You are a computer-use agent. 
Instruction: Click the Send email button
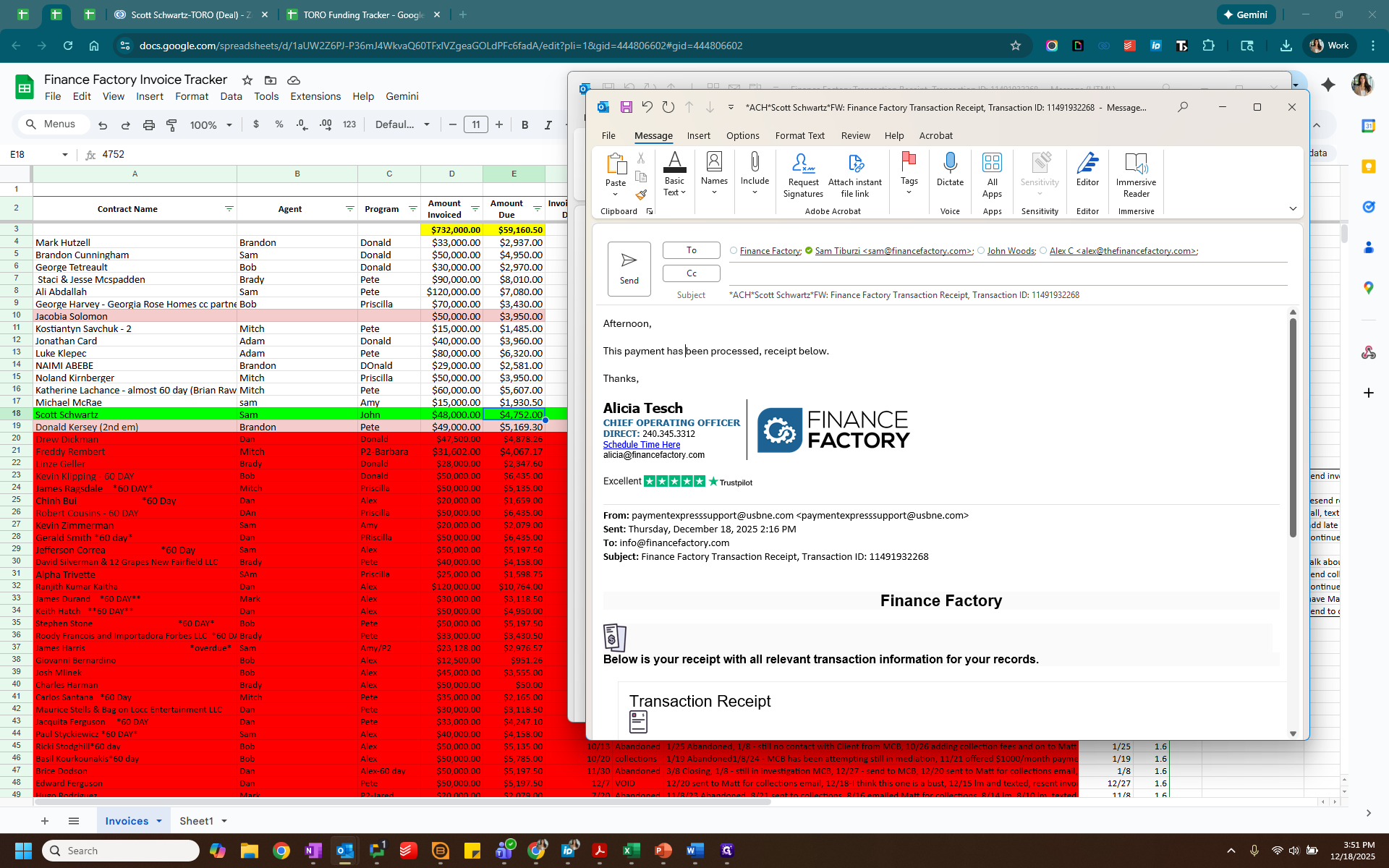(x=629, y=268)
